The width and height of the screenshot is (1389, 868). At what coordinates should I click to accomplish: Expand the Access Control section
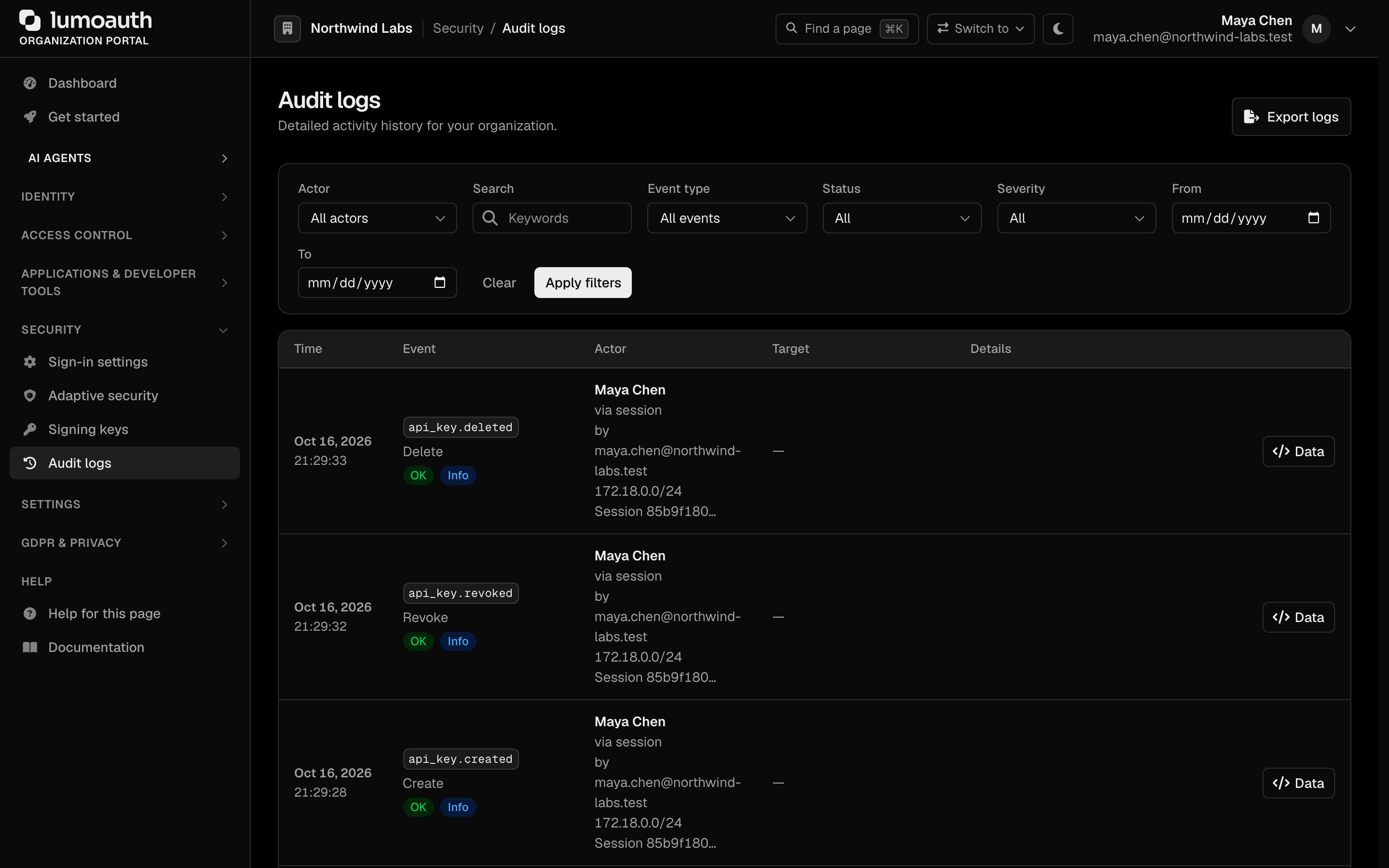tap(125, 235)
